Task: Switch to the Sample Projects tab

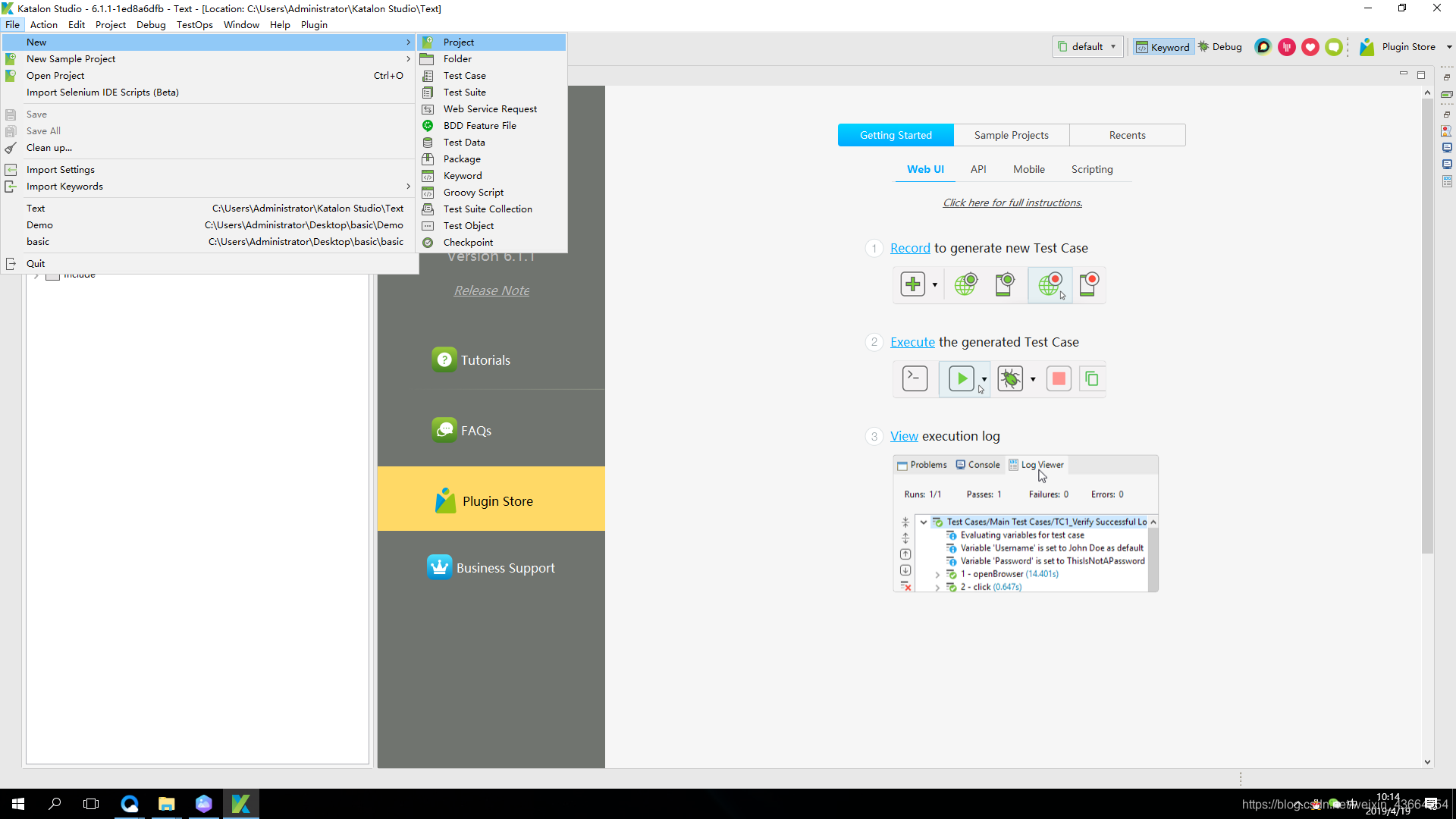Action: 1011,135
